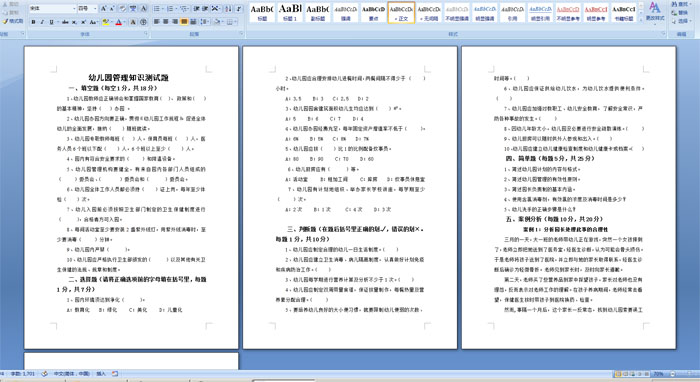Apply strikethrough to text
Screen dimensions: 700x382
65,22
